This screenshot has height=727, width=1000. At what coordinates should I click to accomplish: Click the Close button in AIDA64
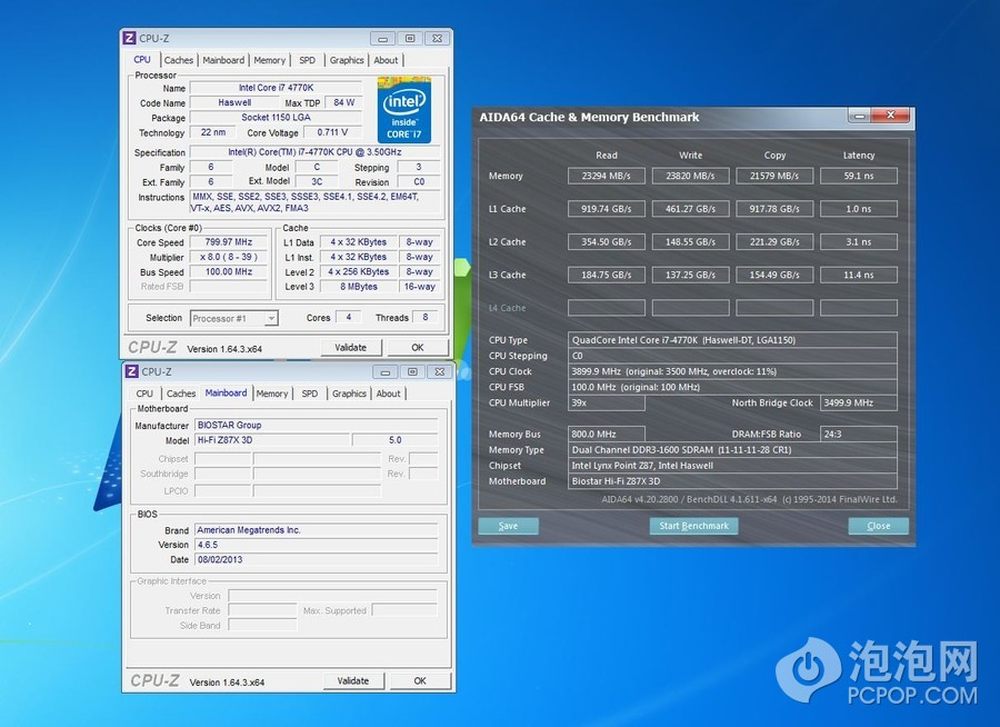click(878, 525)
